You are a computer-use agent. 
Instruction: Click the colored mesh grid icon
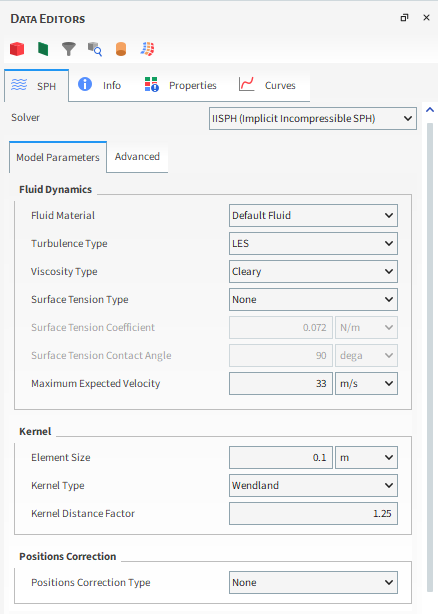click(x=147, y=49)
